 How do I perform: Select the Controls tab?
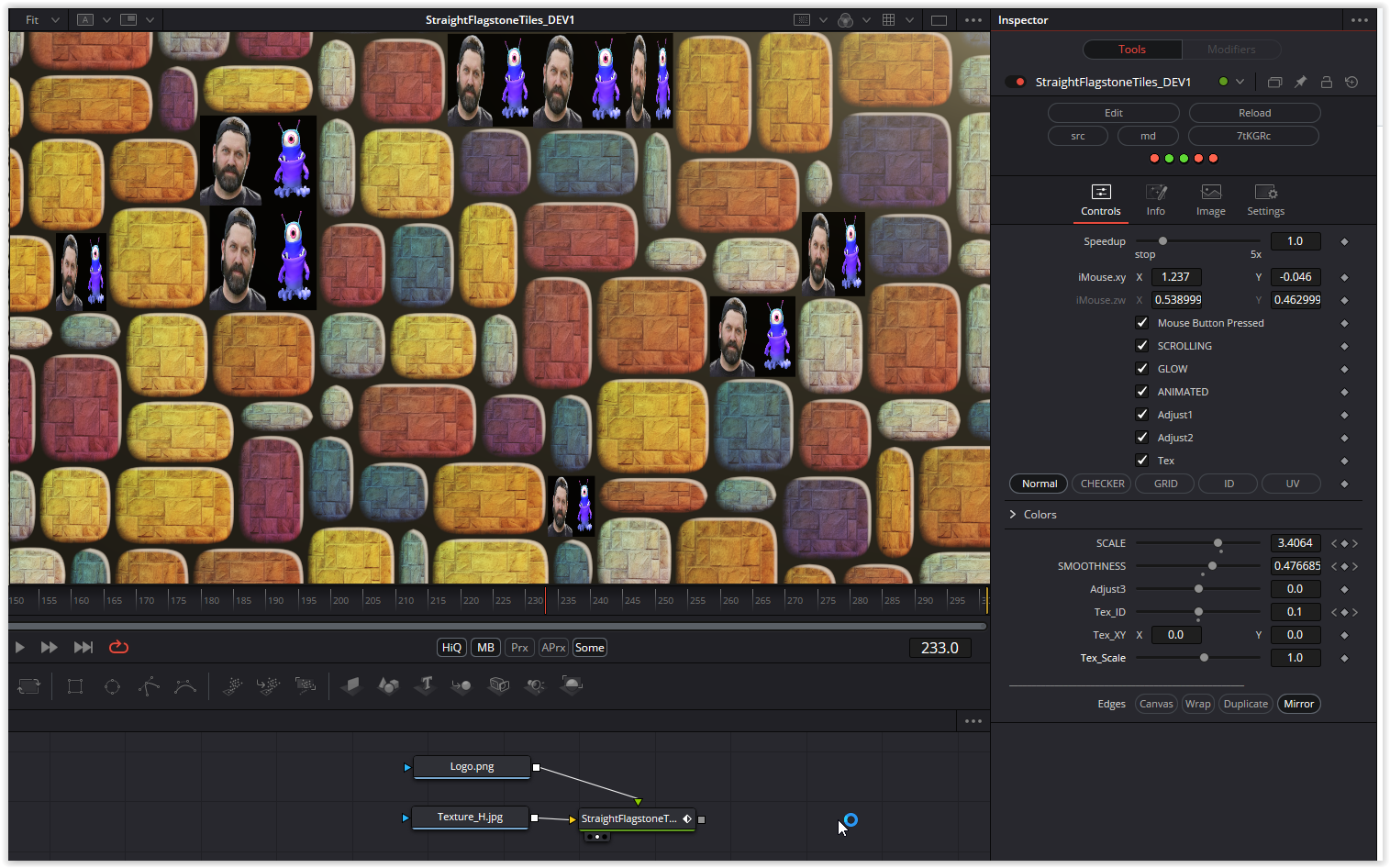pos(1101,200)
